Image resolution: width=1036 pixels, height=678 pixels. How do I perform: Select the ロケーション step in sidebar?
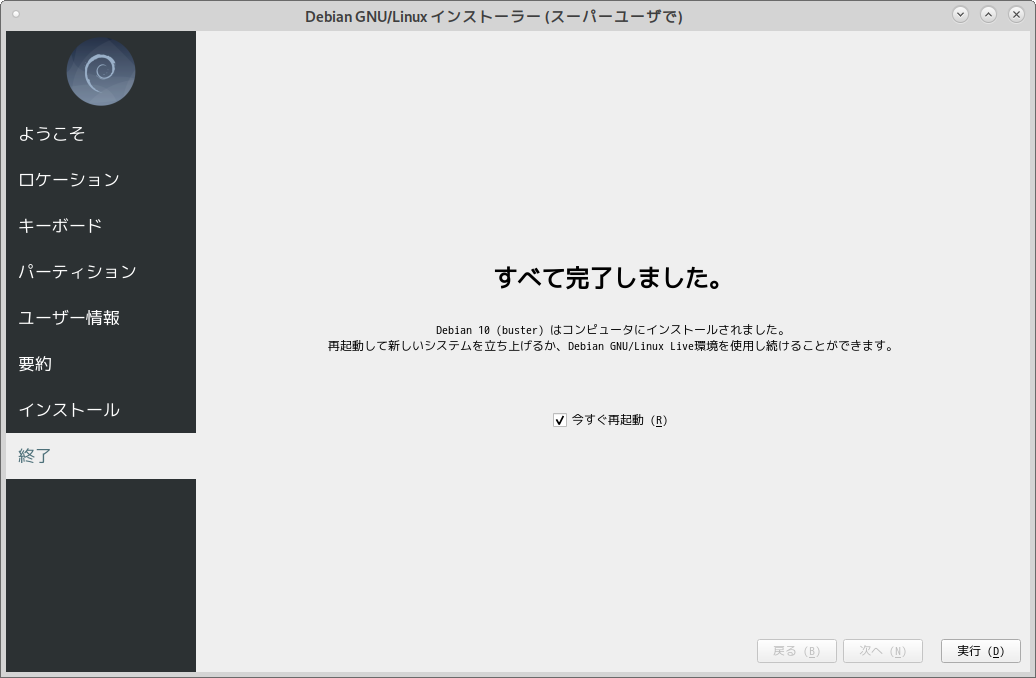tap(101, 180)
